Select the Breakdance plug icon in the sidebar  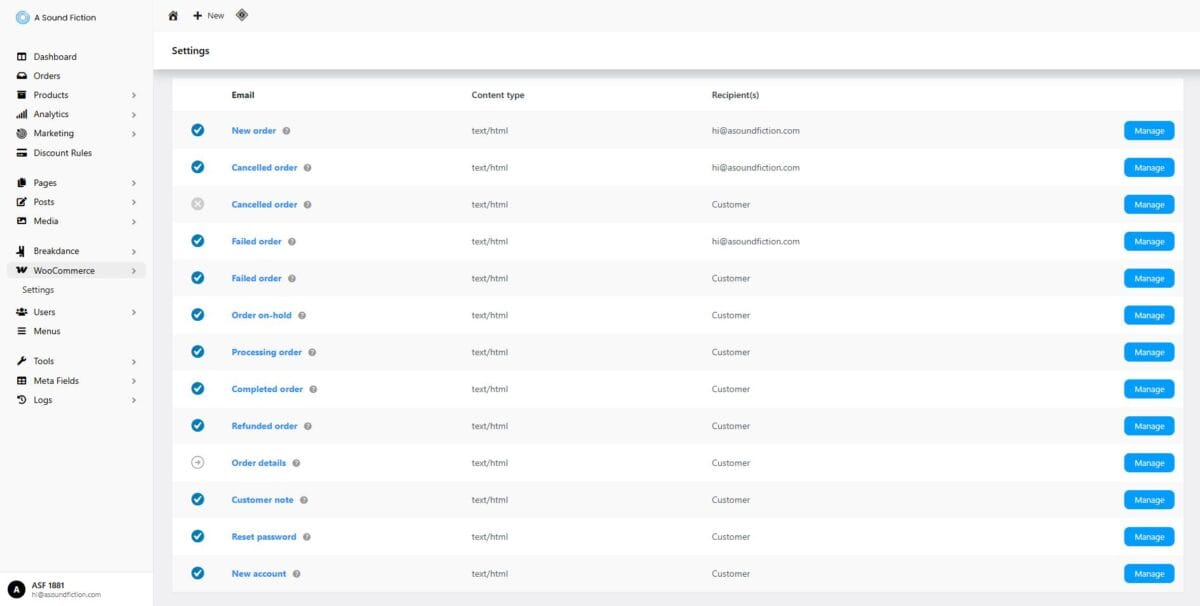click(22, 250)
